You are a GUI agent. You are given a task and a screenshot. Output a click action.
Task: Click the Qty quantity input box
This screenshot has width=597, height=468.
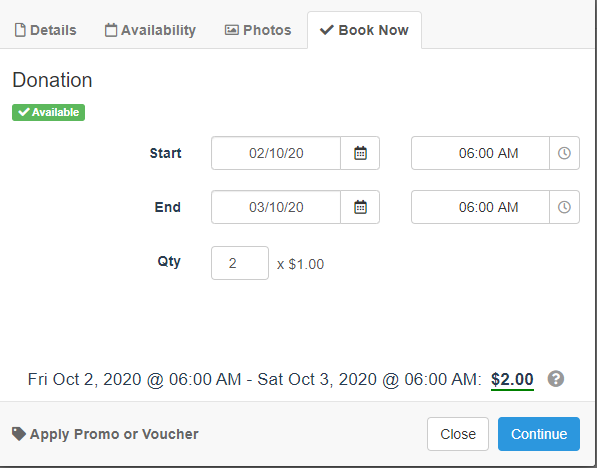coord(240,263)
